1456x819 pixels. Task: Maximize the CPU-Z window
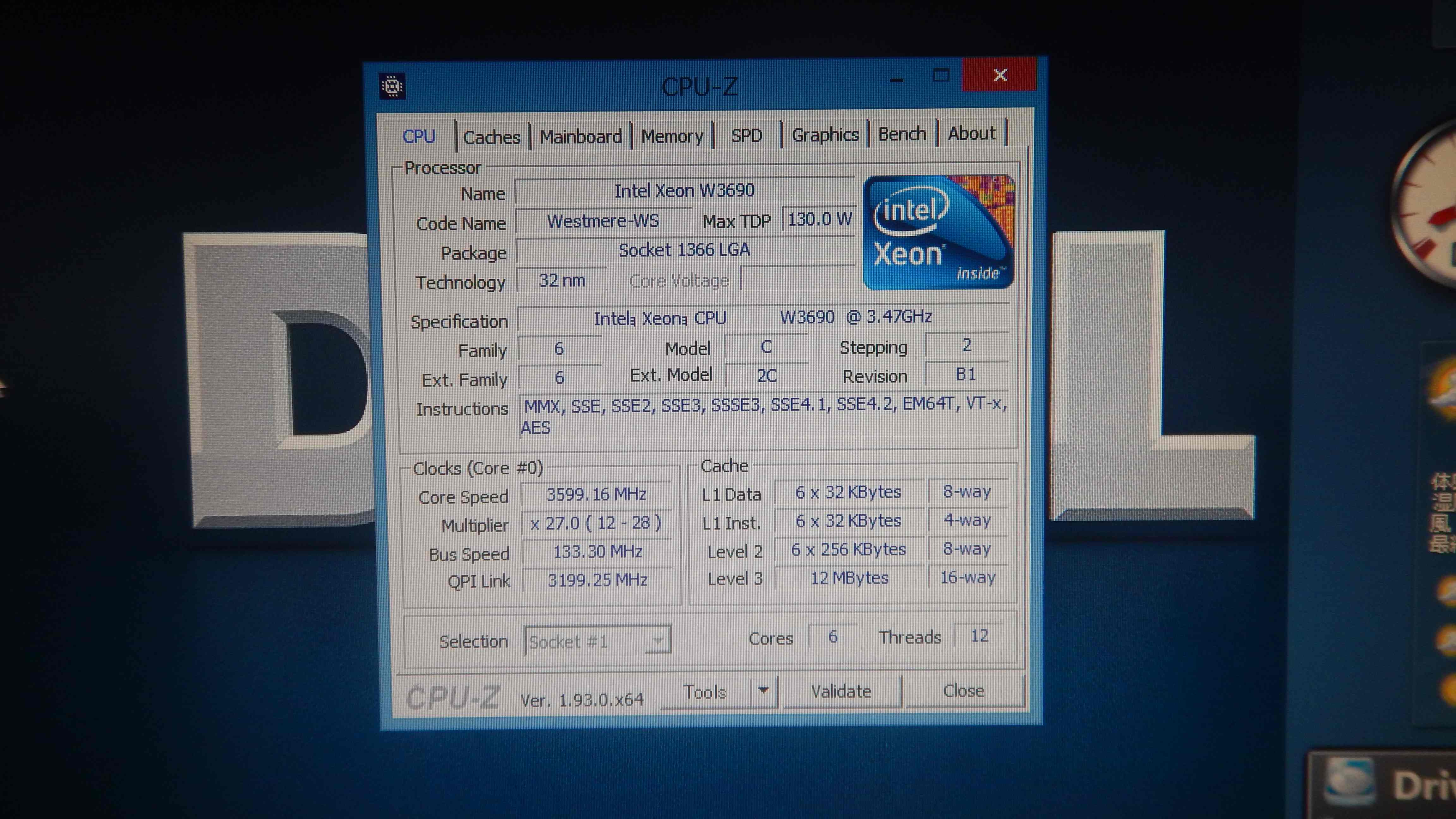[x=941, y=76]
